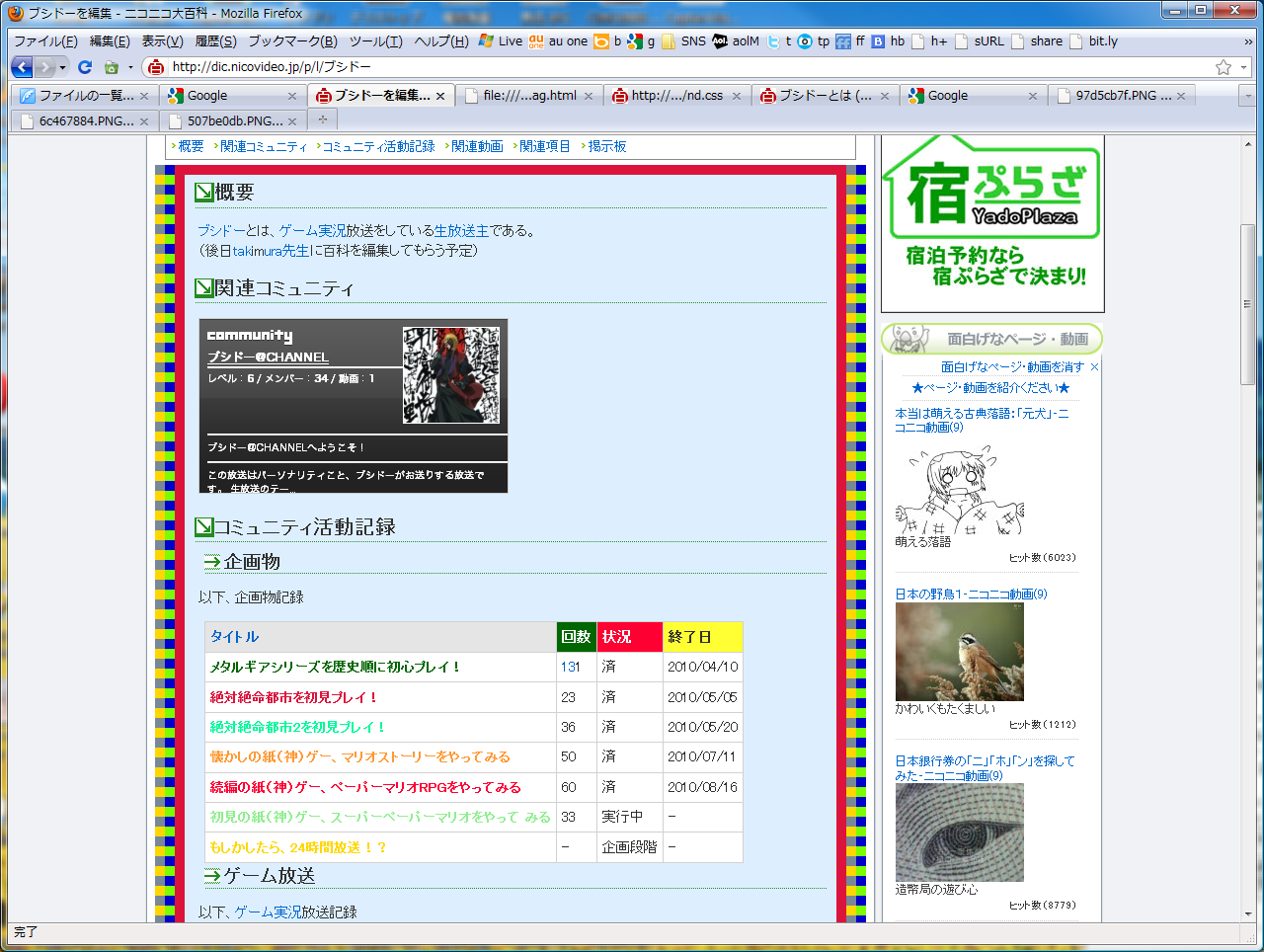1264x952 pixels.
Task: Click count 131 link in table
Action: [x=570, y=668]
